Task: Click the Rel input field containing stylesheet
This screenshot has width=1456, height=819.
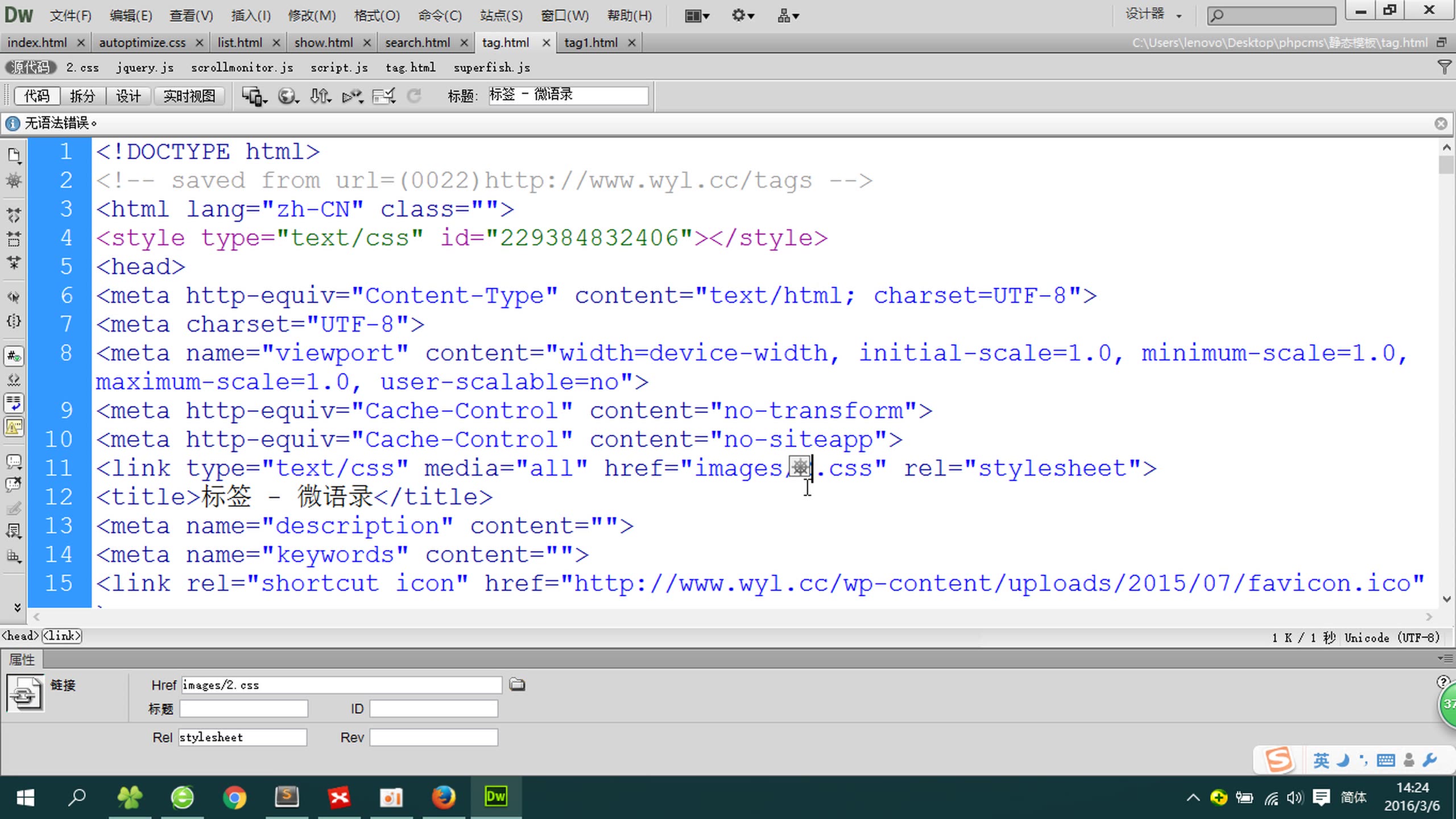Action: pyautogui.click(x=242, y=738)
